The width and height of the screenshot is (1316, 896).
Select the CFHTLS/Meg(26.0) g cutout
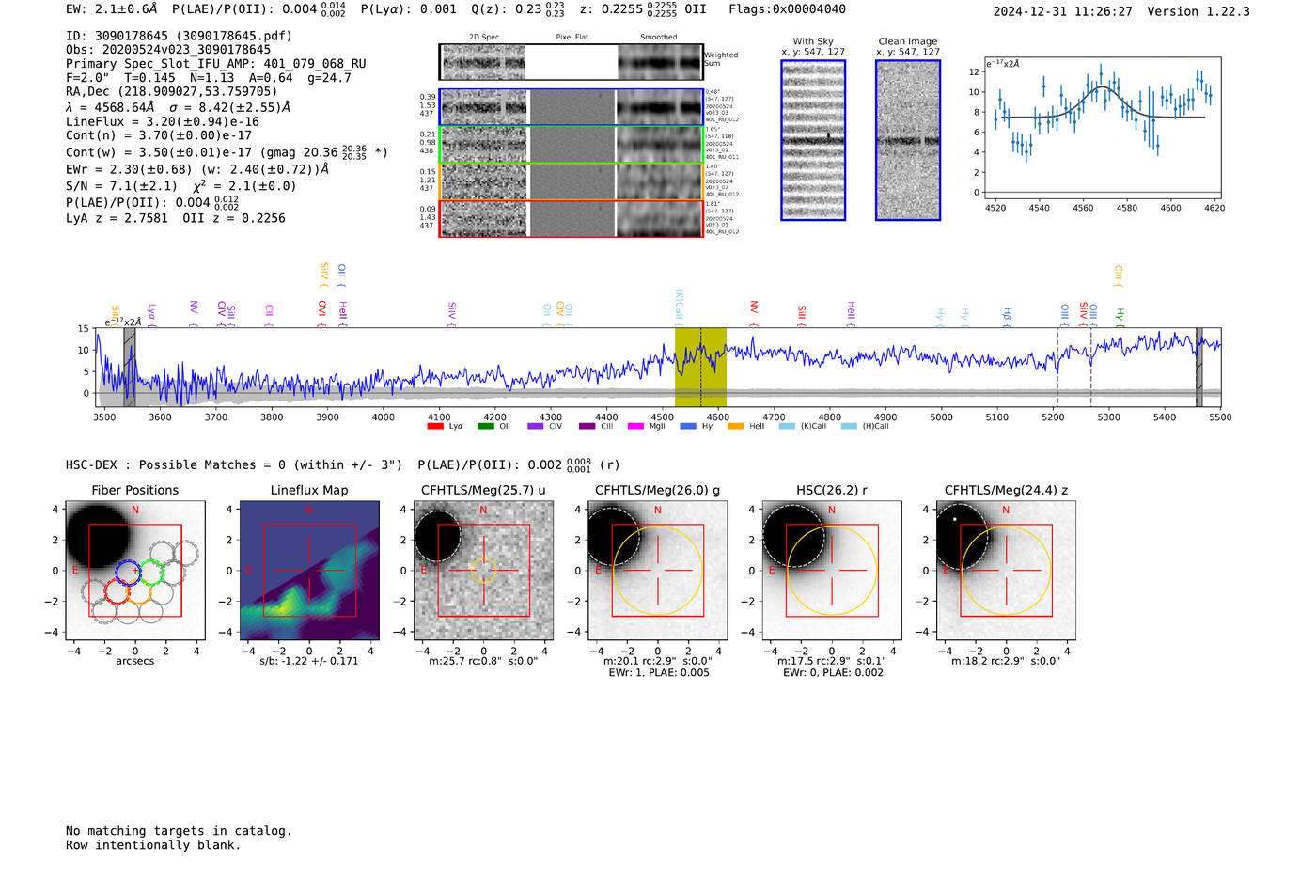[x=657, y=571]
